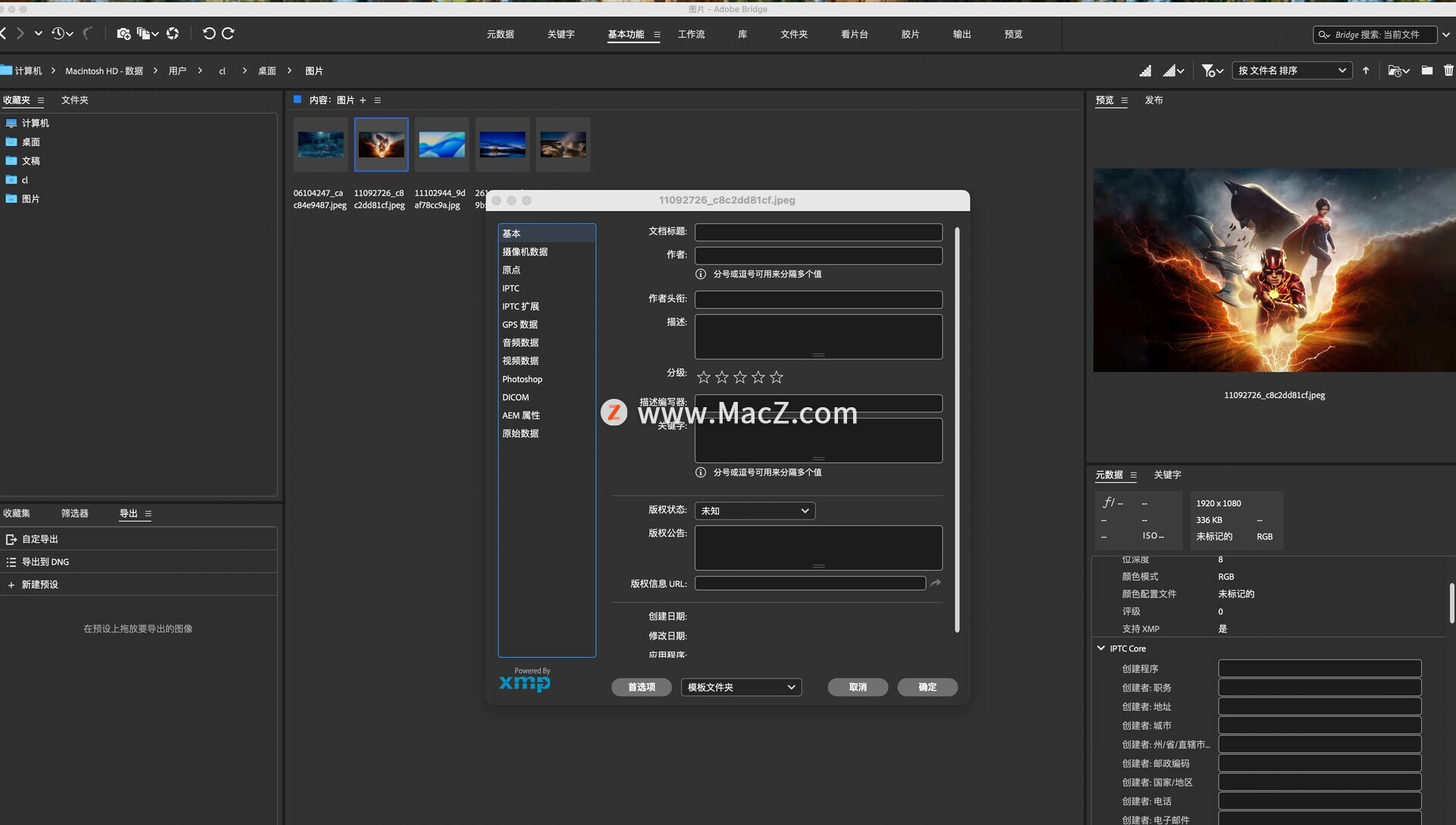Go forward with the right navigation arrow
Viewport: 1456px width, 825px height.
[20, 33]
